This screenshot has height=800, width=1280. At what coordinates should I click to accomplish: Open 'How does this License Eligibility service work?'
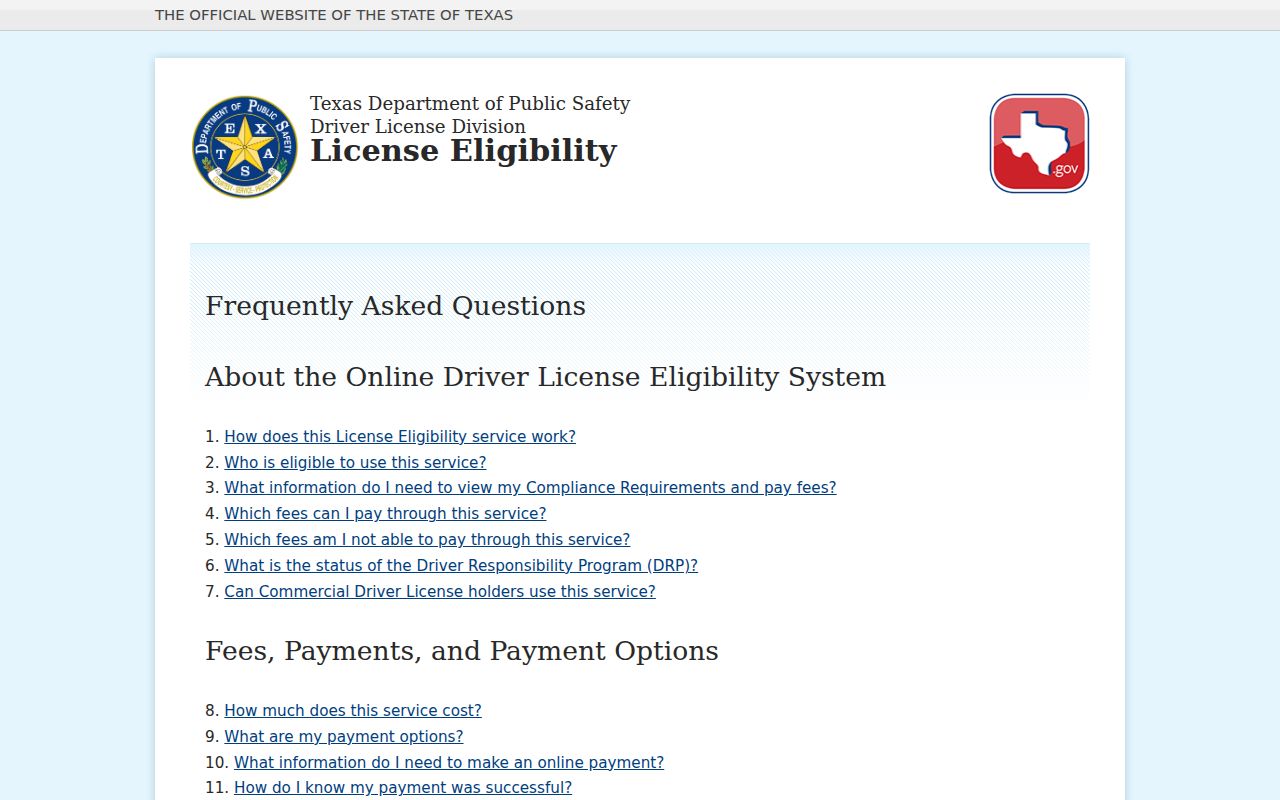[400, 436]
